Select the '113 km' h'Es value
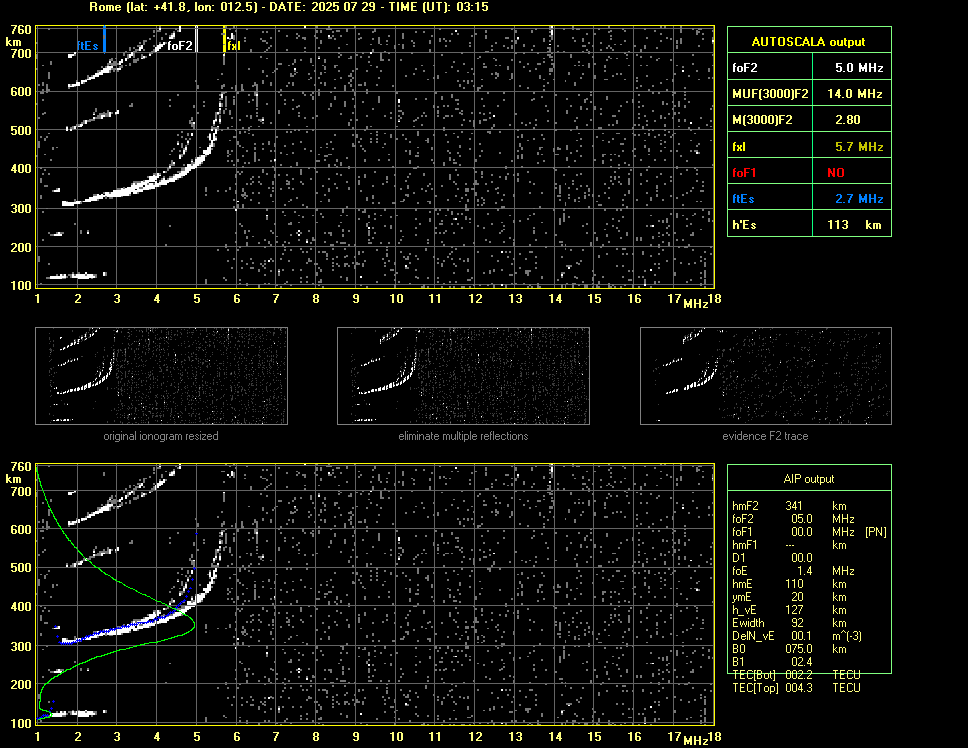Screen dimensions: 968x748 pos(854,225)
